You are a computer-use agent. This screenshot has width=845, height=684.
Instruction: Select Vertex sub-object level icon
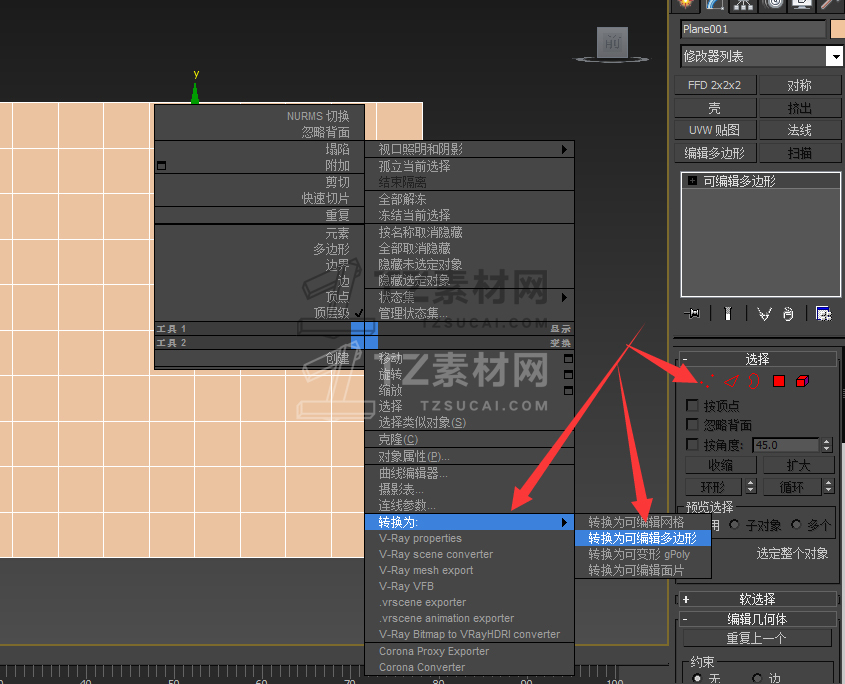coord(708,381)
